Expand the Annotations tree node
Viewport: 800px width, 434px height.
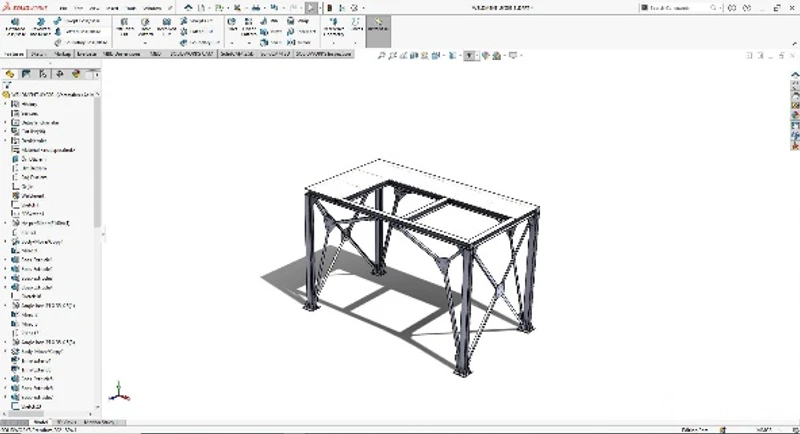(6, 122)
